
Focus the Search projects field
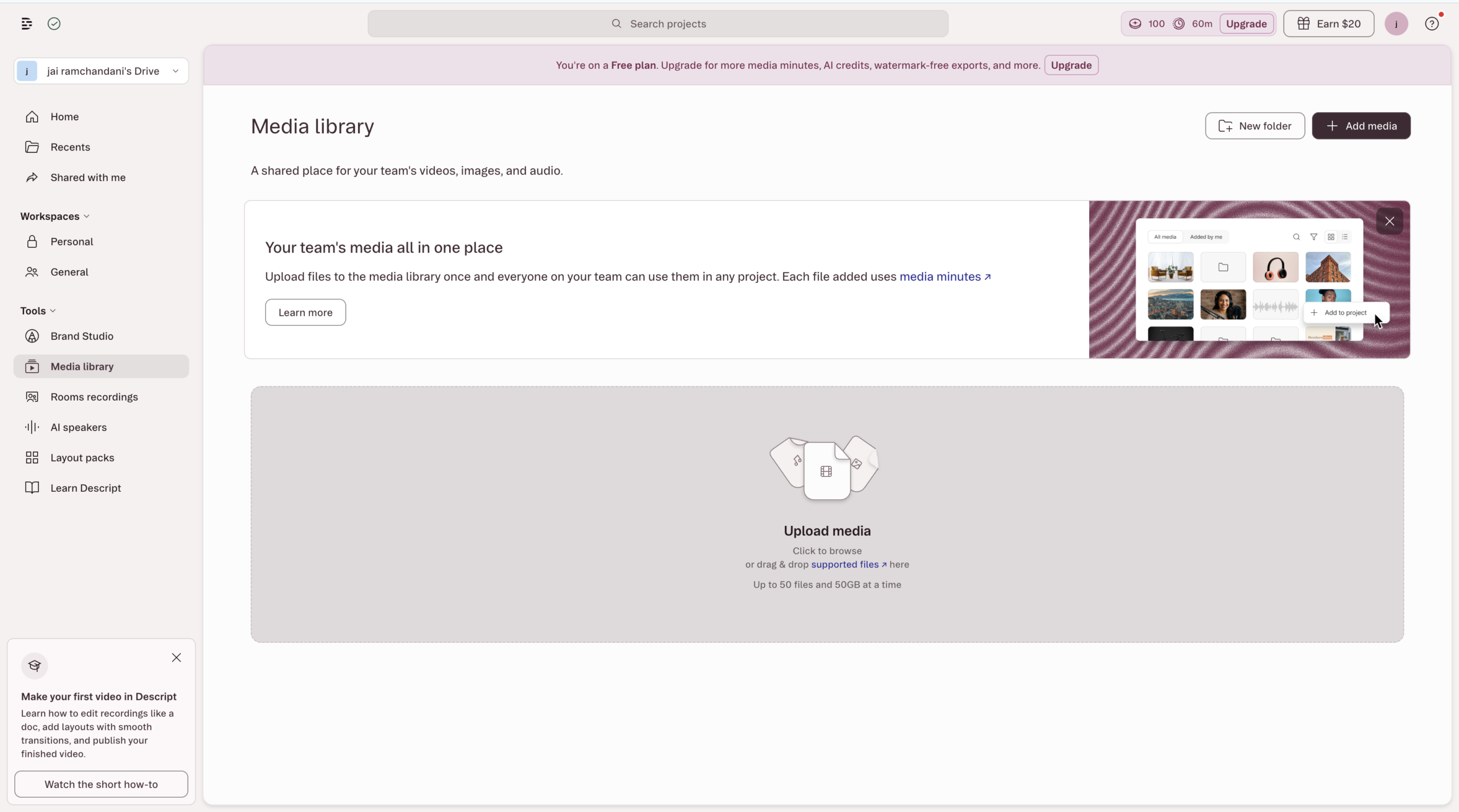(658, 23)
